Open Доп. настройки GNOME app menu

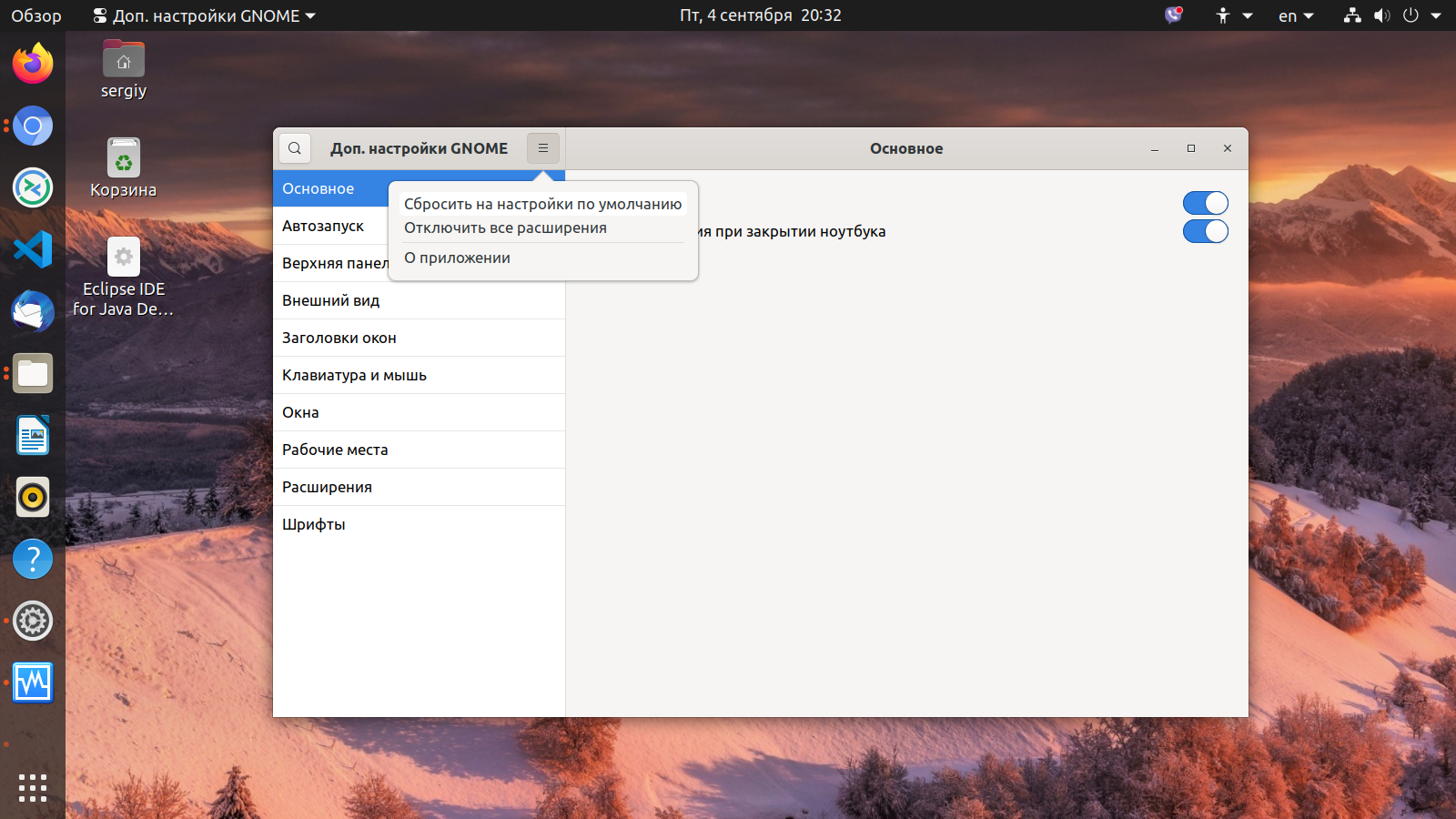point(205,15)
